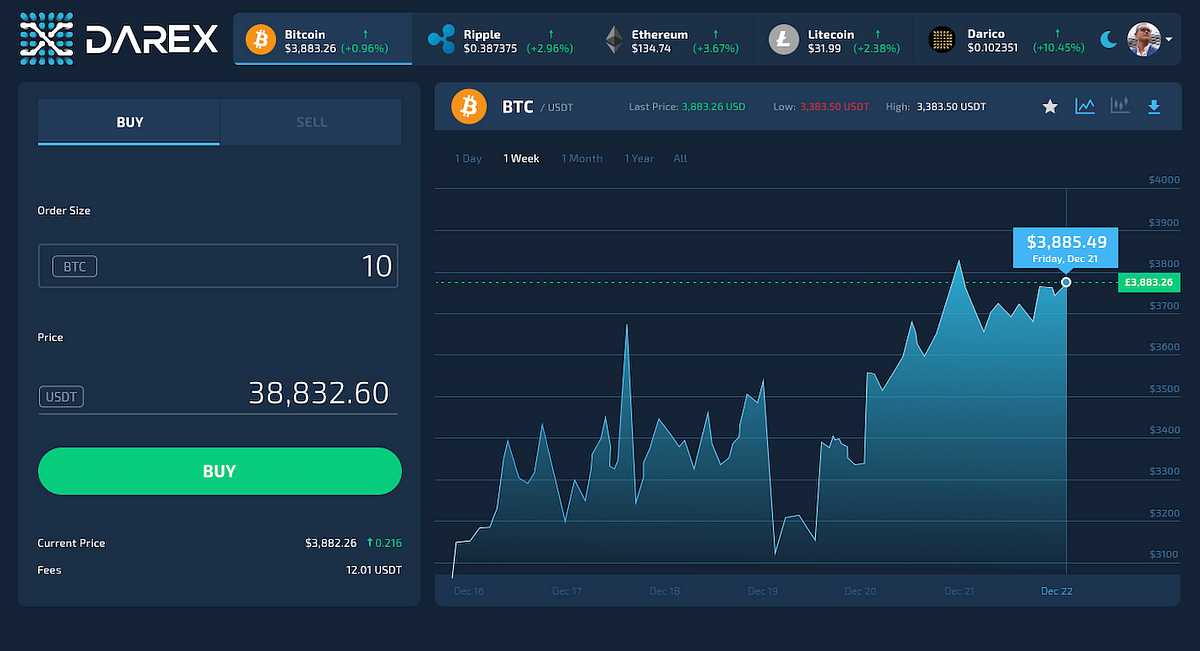Open the Bitcoin ticker price $3,883.26

310,47
